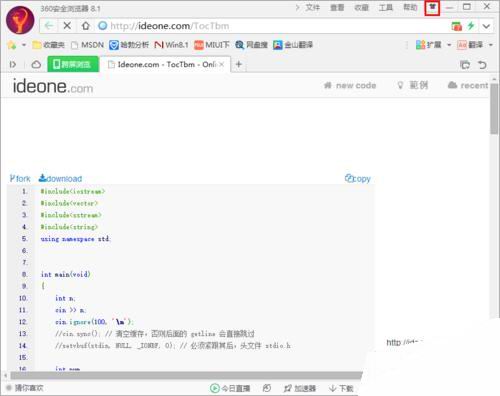Click the recent codes link
Image resolution: width=500 pixels, height=396 pixels.
tap(468, 85)
